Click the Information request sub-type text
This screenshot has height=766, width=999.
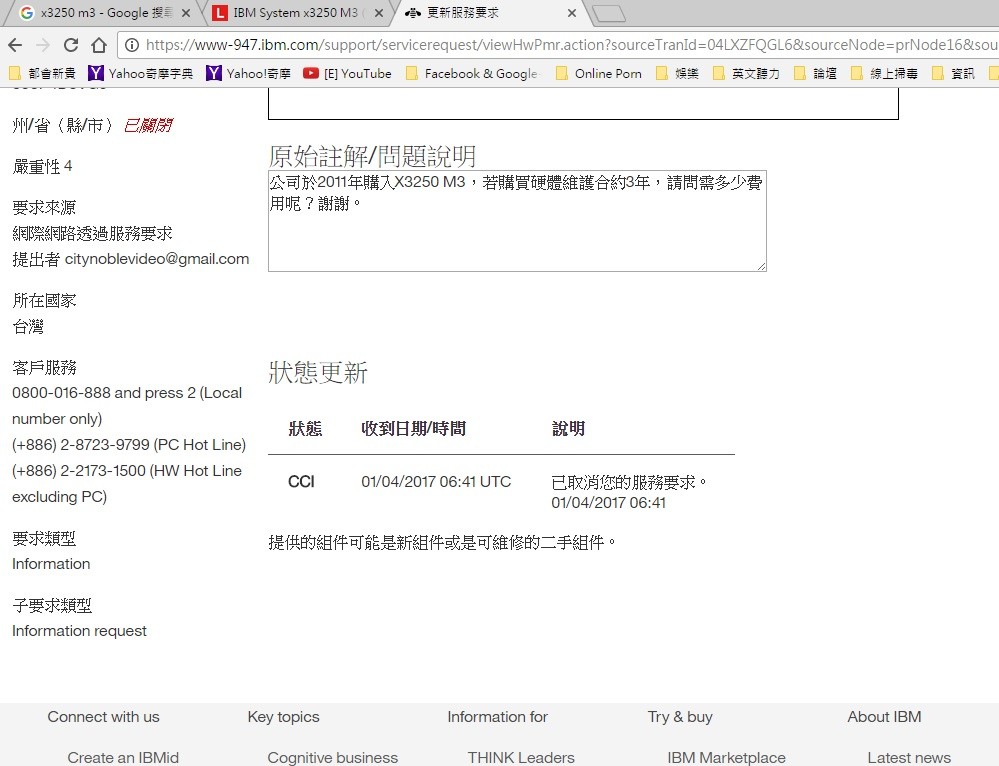point(79,631)
